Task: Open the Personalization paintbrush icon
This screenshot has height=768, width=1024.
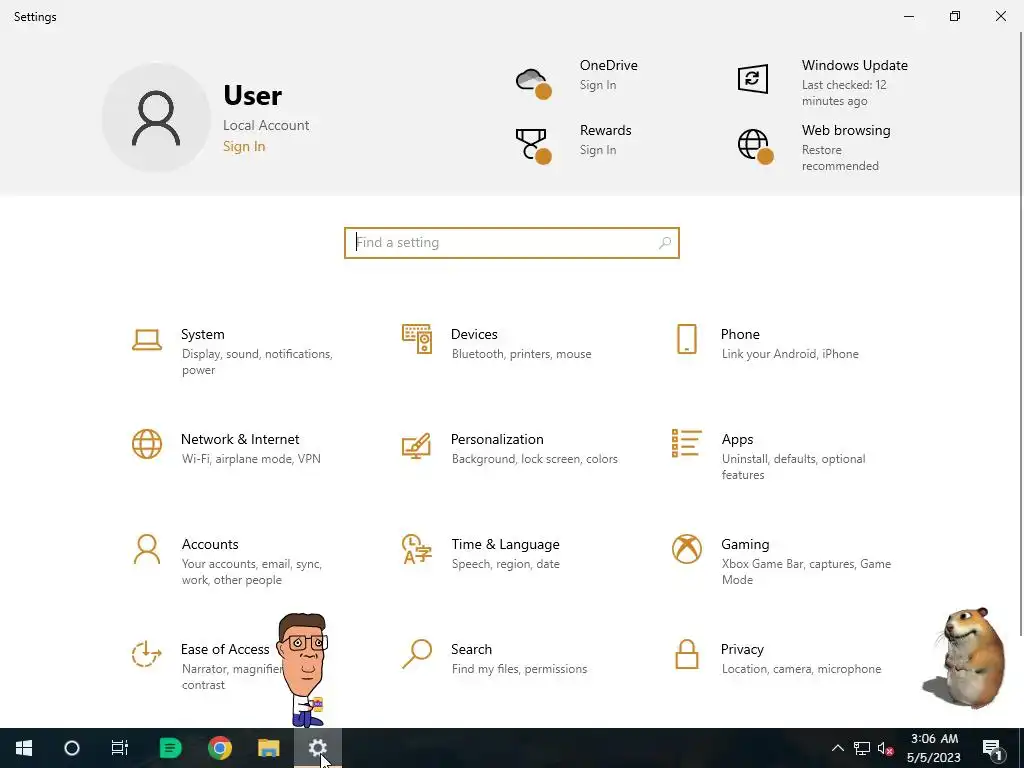Action: point(416,445)
